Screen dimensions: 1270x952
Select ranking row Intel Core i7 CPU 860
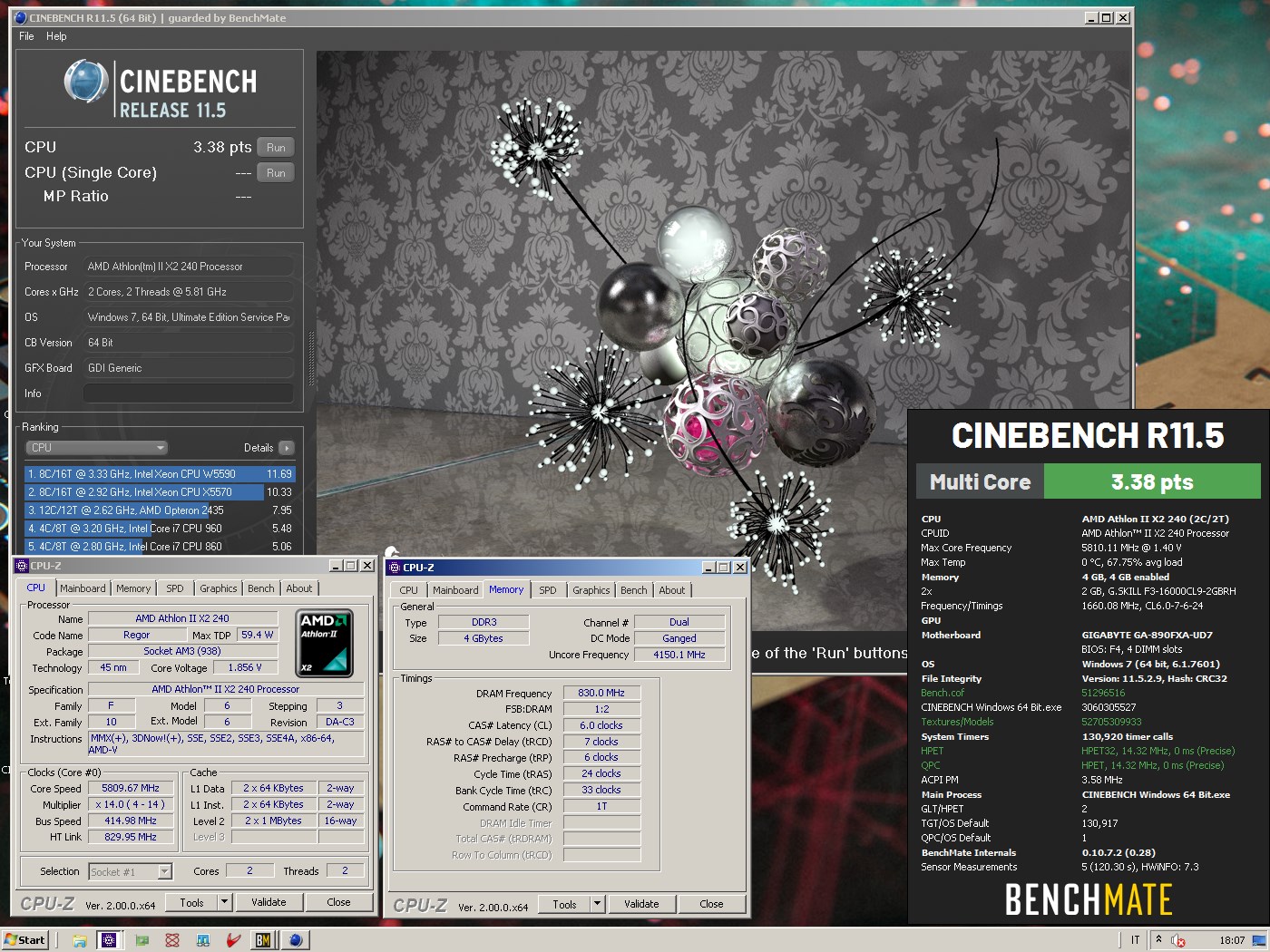pos(160,547)
